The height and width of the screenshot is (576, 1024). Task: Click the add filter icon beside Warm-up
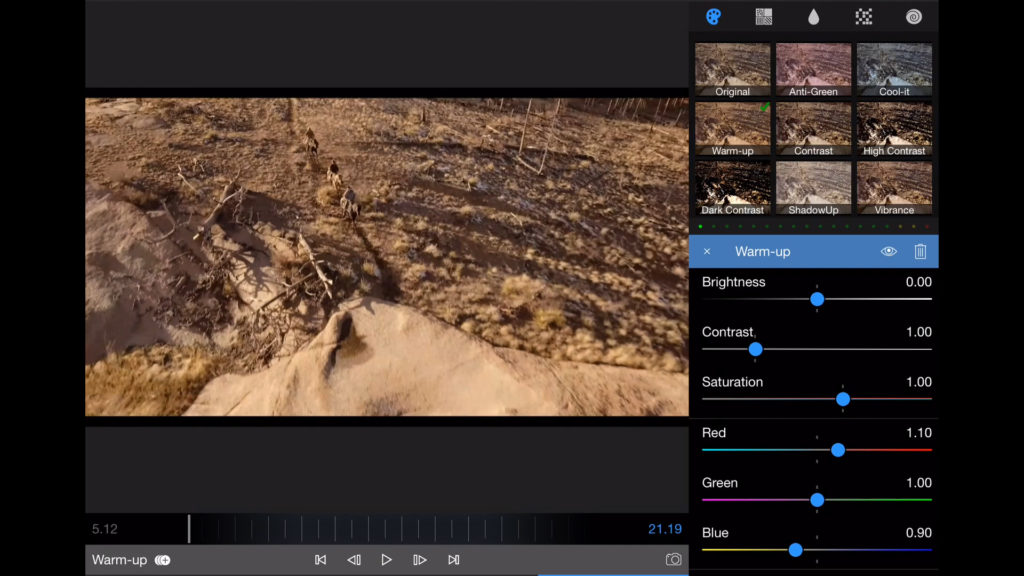pyautogui.click(x=162, y=560)
